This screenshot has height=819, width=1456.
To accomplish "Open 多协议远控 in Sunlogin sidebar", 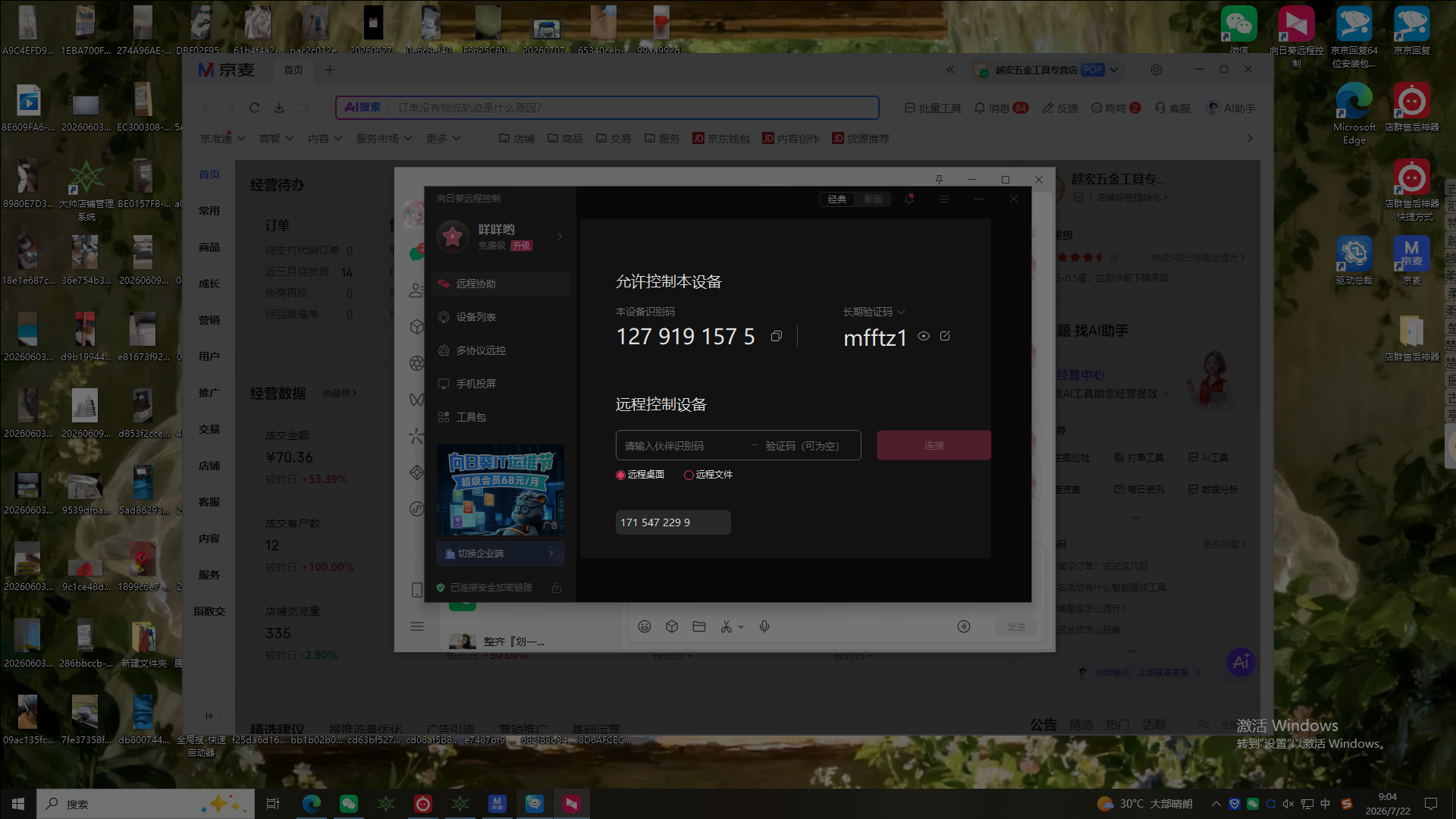I will [x=500, y=350].
